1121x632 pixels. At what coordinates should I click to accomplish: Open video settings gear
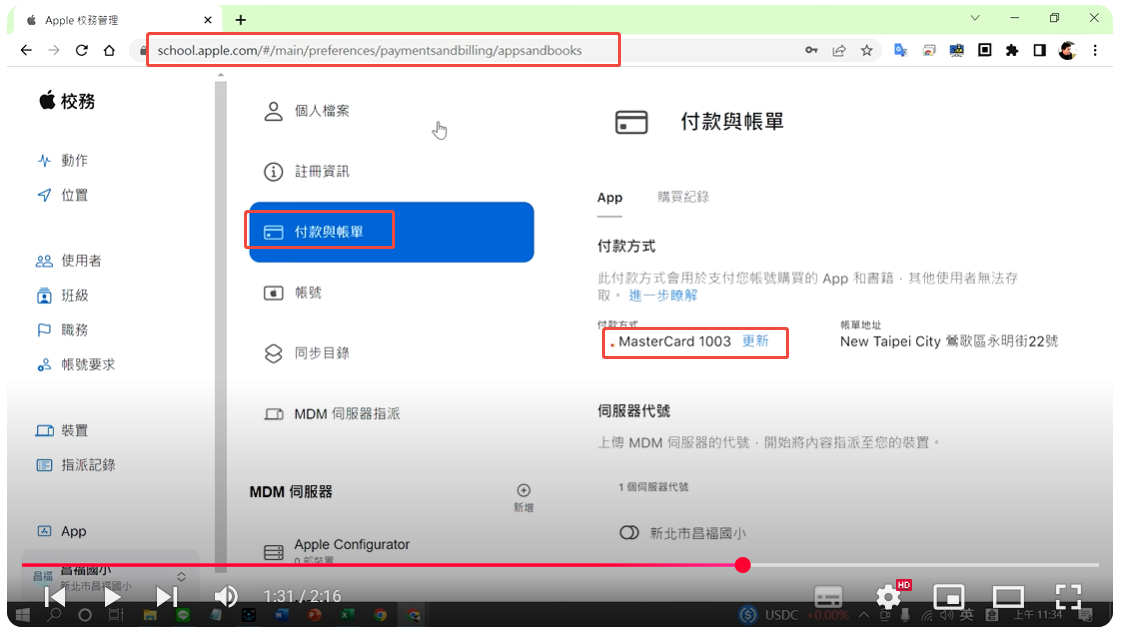tap(889, 596)
